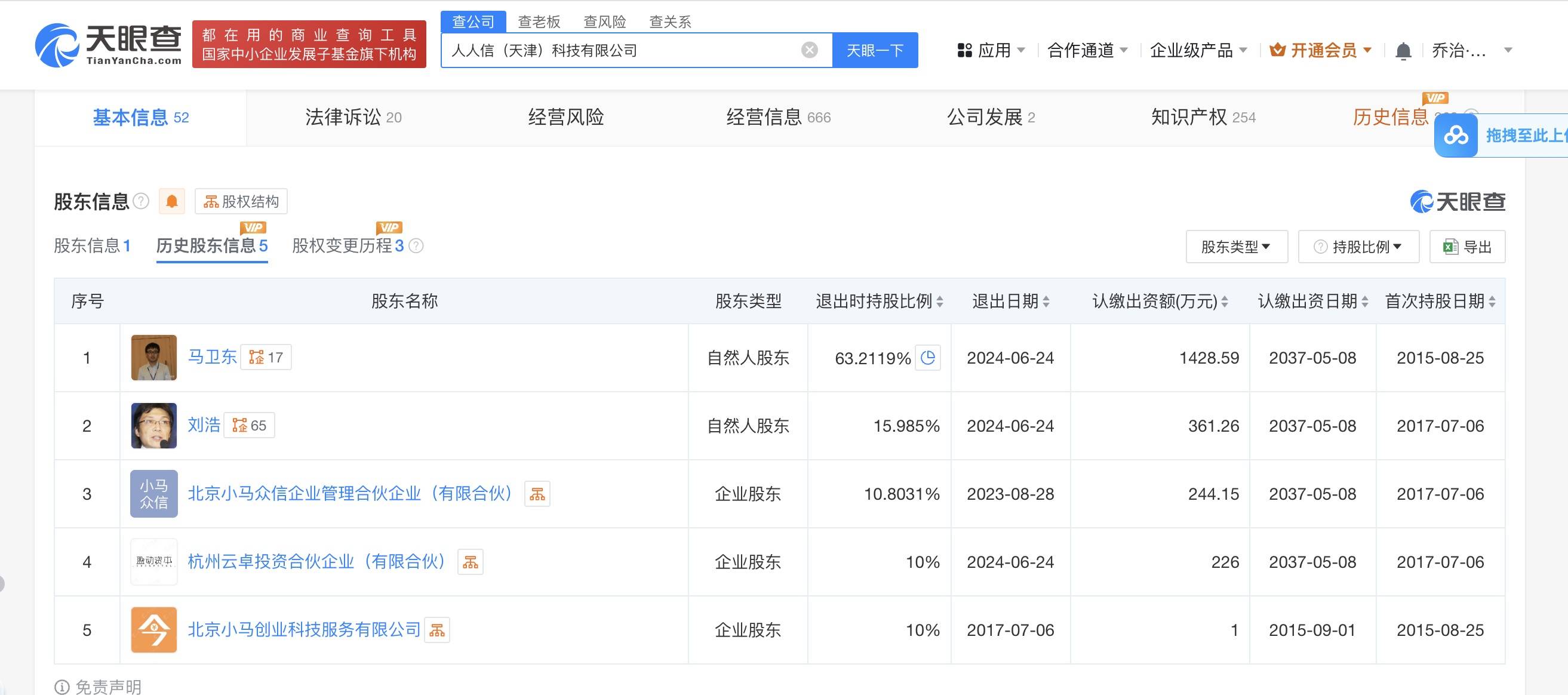This screenshot has width=1568, height=695.
Task: Click the subscribe bell icon beside 股东信息 heading
Action: tap(171, 201)
